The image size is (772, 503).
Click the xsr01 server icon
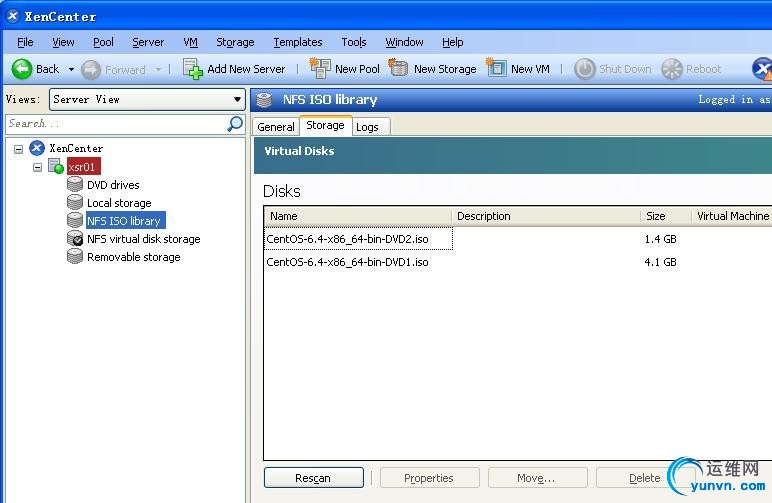56,166
